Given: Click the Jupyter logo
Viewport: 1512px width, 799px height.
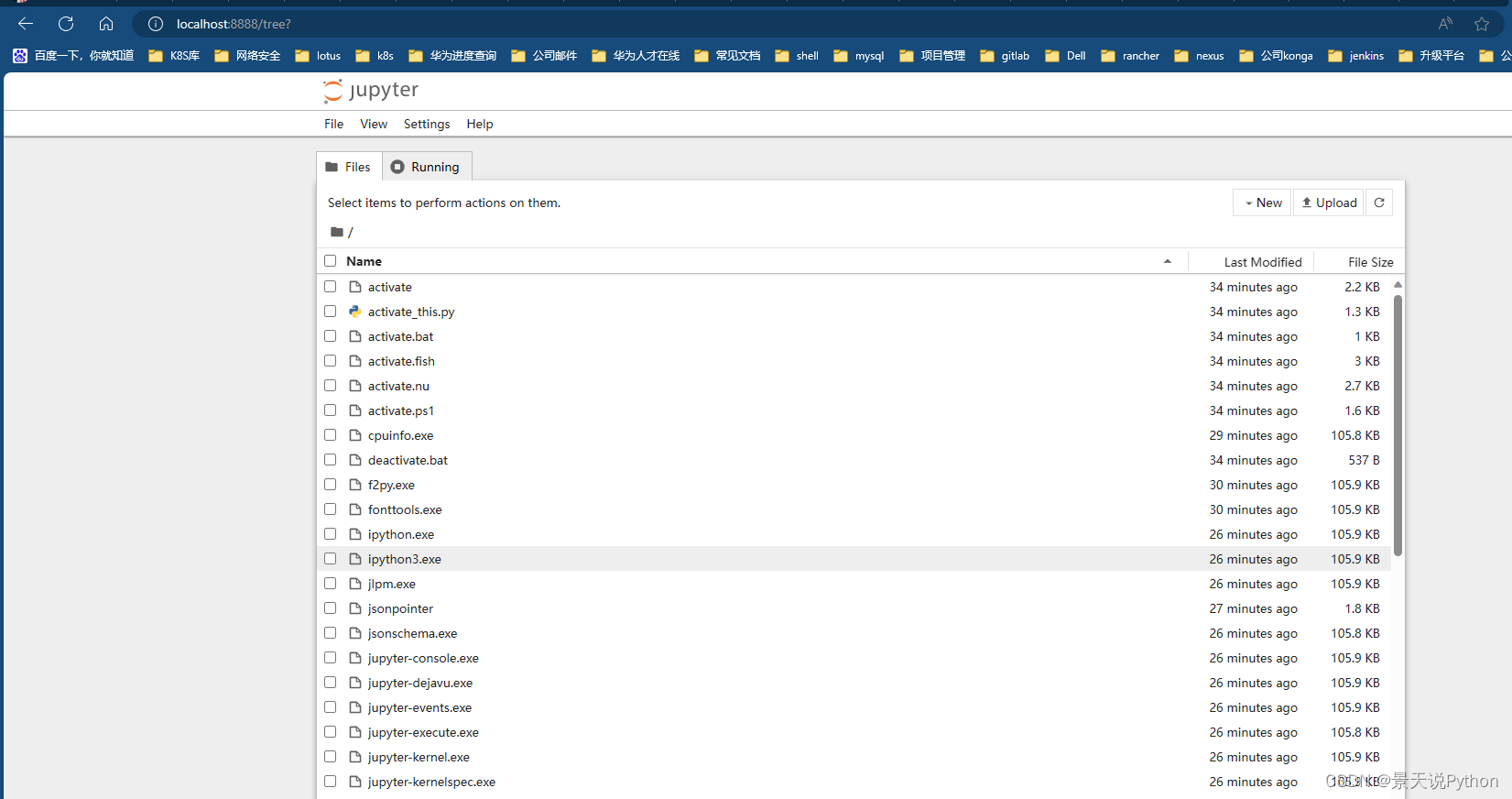Looking at the screenshot, I should coord(371,90).
